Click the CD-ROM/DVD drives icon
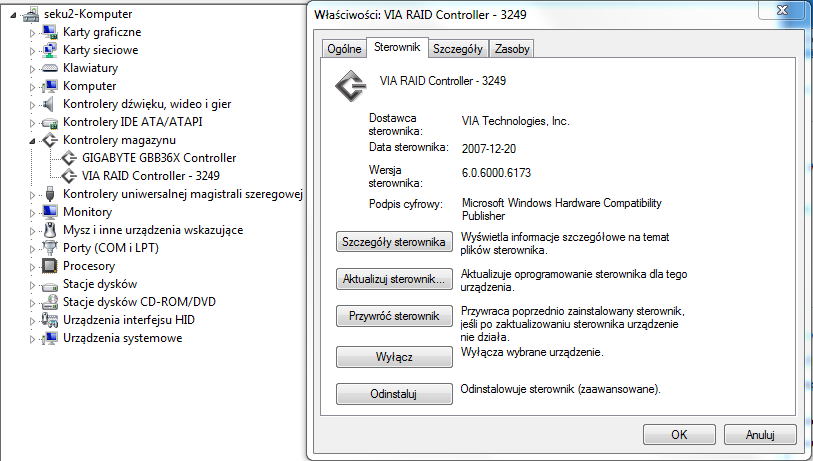This screenshot has width=813, height=461. coord(50,302)
